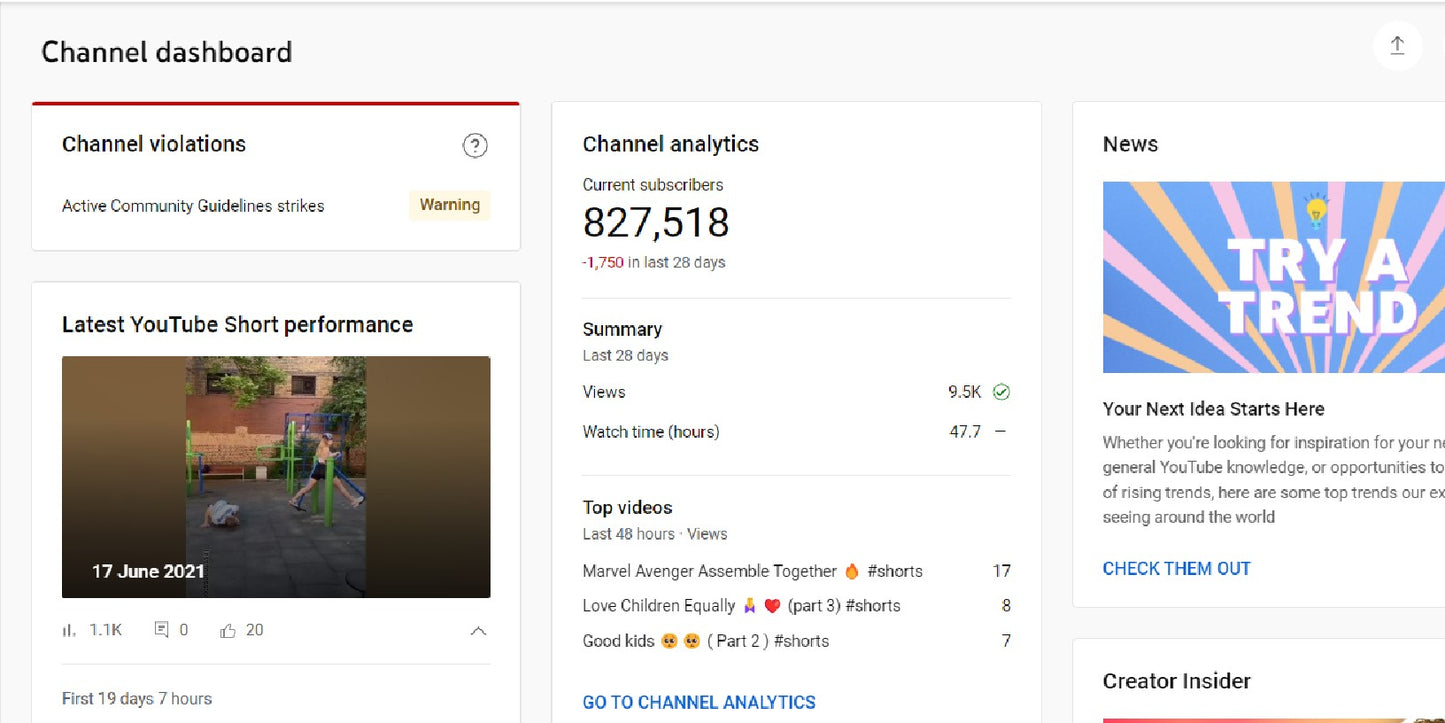
Task: Click the Warning violations badge
Action: click(449, 205)
